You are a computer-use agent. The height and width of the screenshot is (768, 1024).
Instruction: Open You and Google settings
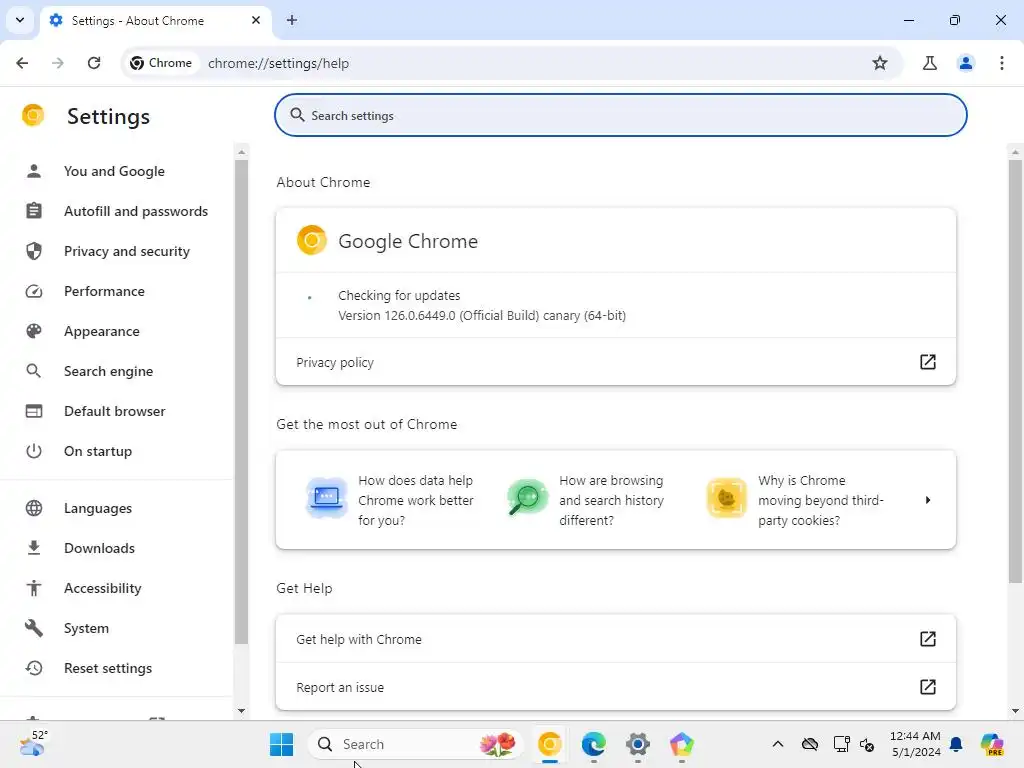114,171
